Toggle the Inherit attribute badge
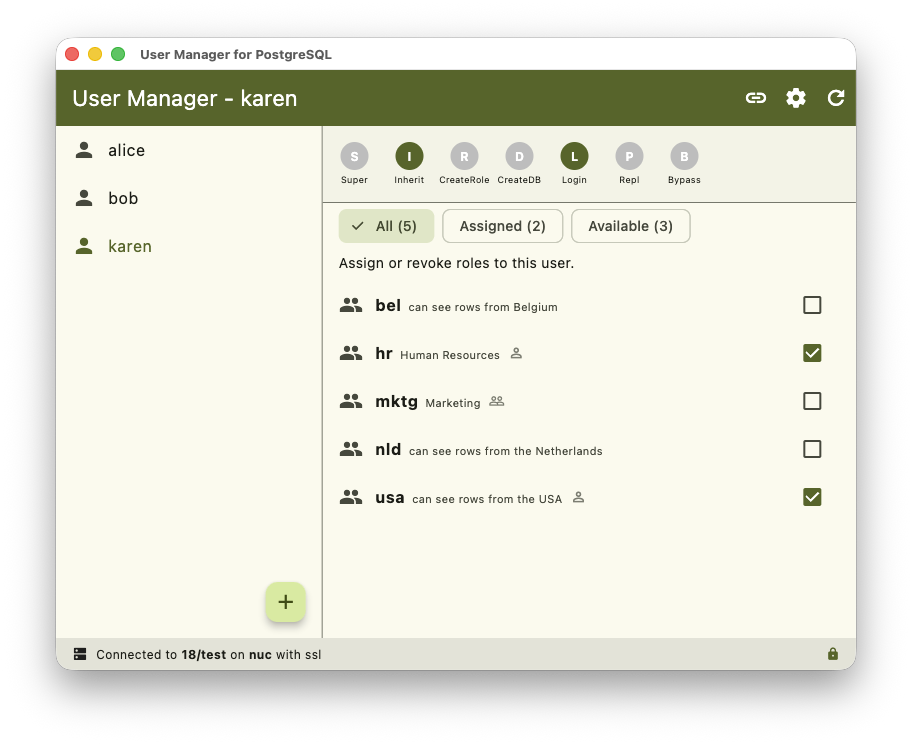The height and width of the screenshot is (744, 912). pos(409,156)
